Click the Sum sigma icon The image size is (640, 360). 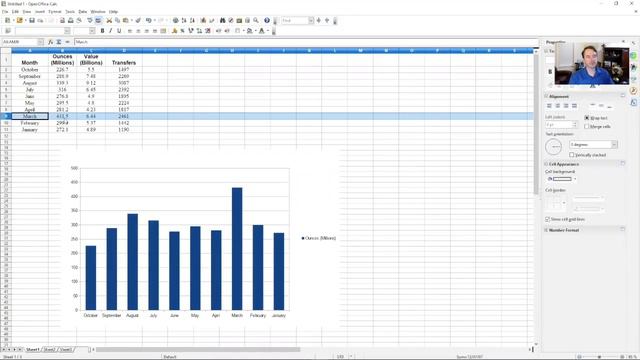tap(59, 42)
